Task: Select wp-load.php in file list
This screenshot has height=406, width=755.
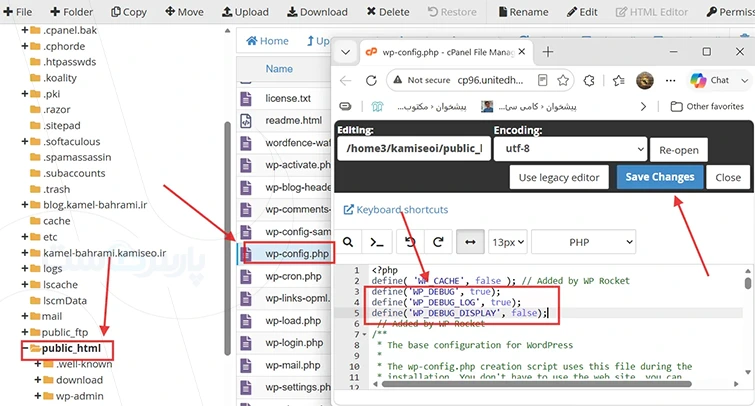Action: (x=293, y=321)
